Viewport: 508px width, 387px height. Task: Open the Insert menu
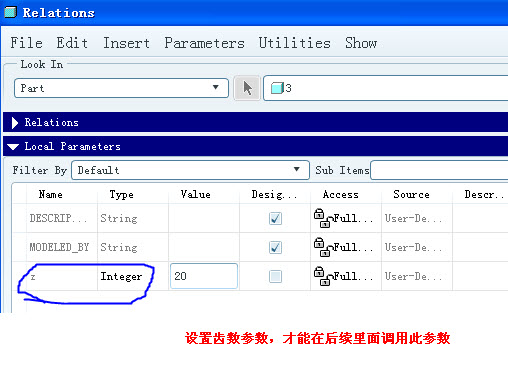pyautogui.click(x=126, y=43)
